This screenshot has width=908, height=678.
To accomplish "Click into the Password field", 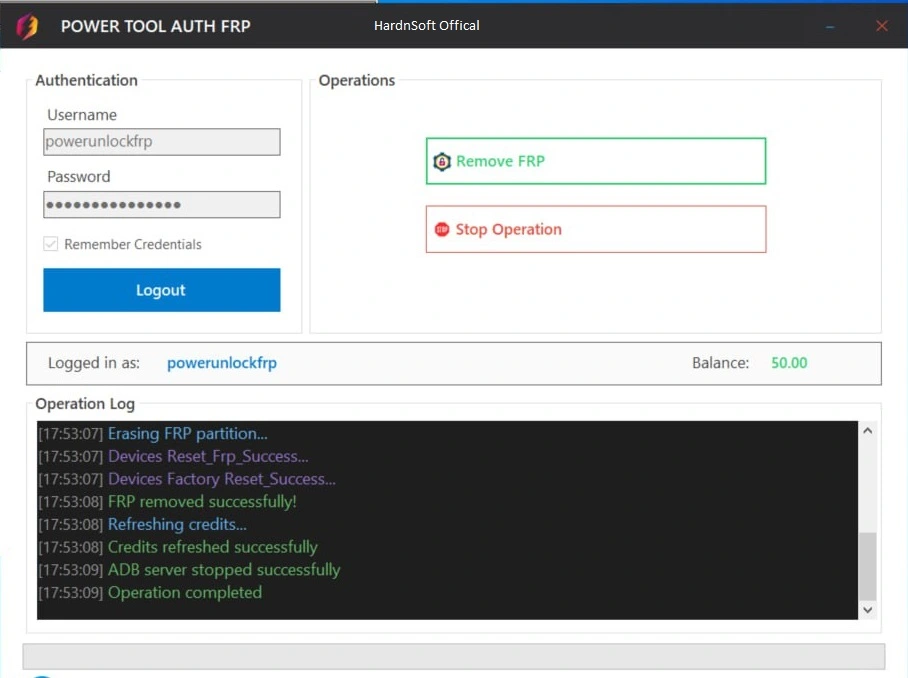I will (161, 205).
